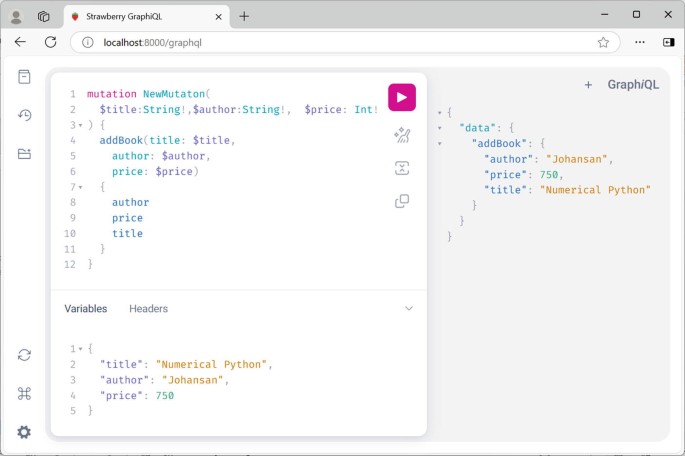The image size is (685, 456).
Task: View site information icon in address bar
Action: coord(88,42)
